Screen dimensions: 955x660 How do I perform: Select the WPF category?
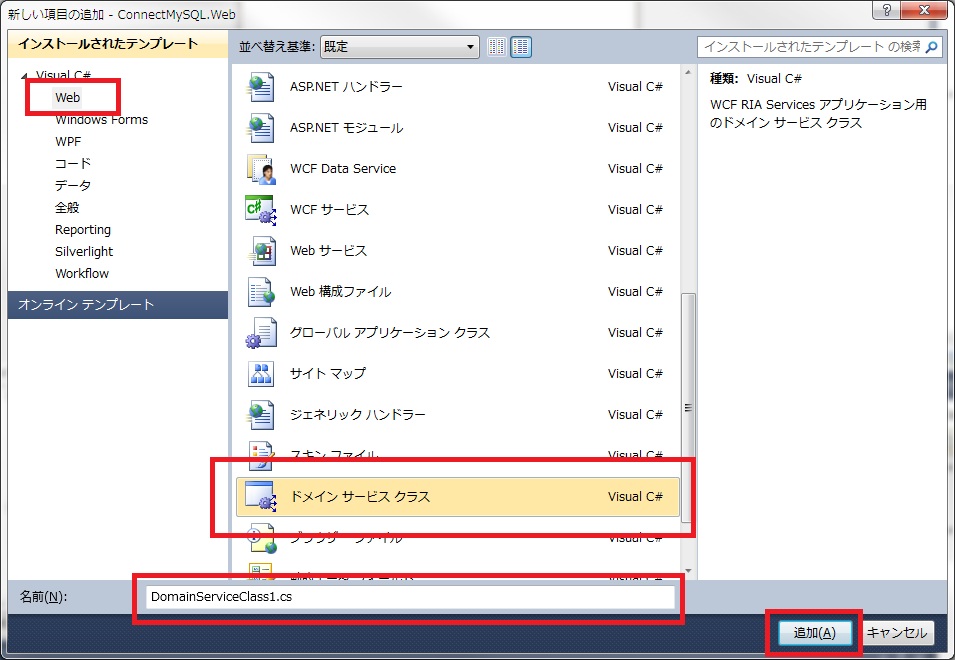point(68,141)
